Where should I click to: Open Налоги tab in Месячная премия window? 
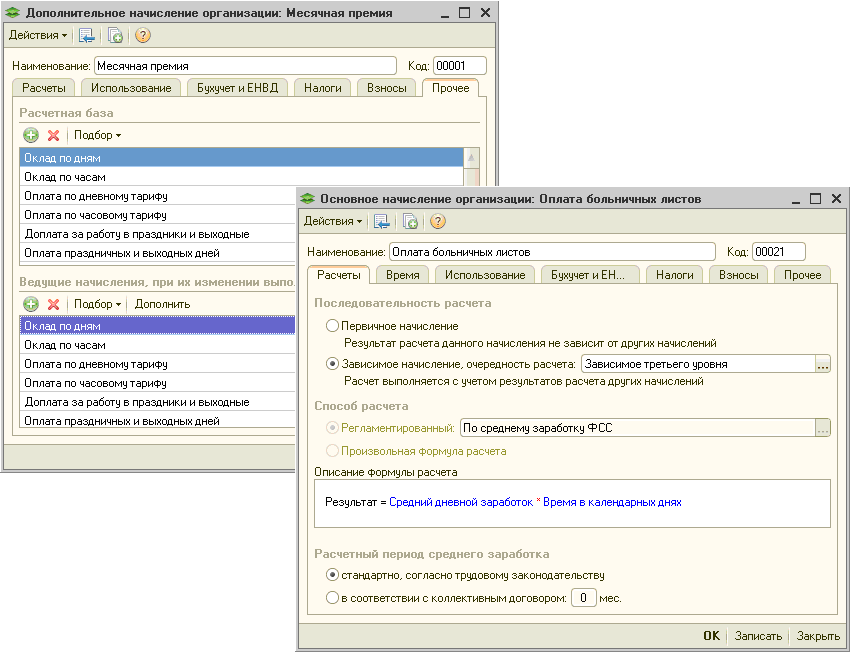coord(323,88)
